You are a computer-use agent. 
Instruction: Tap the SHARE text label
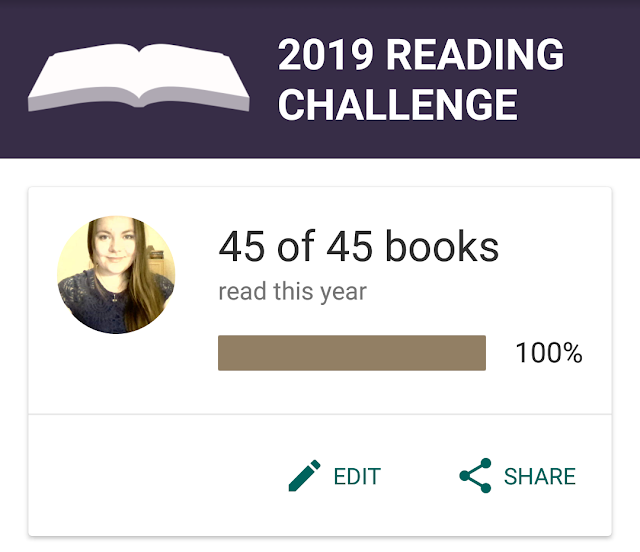(540, 476)
